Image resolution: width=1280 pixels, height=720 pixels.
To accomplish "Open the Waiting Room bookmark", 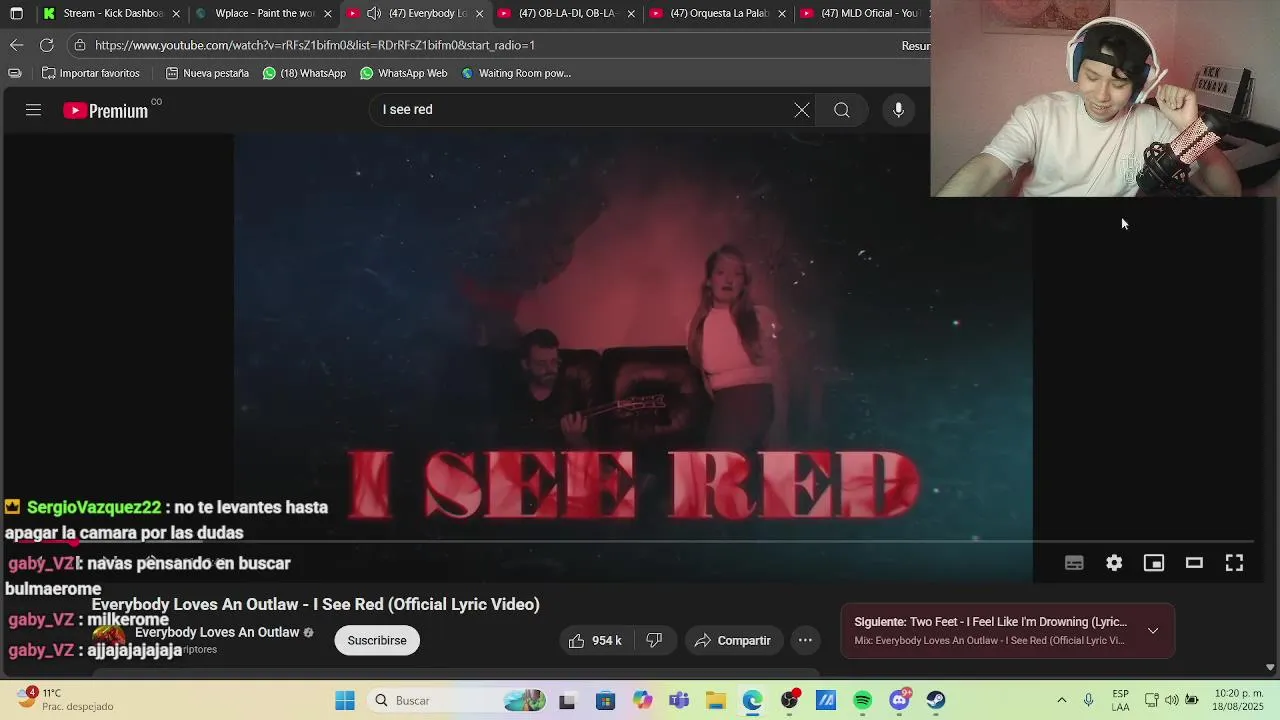I will (x=516, y=73).
